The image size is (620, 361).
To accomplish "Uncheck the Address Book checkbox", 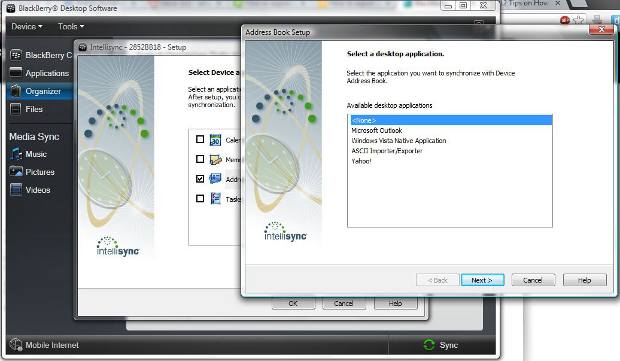I will (x=200, y=179).
